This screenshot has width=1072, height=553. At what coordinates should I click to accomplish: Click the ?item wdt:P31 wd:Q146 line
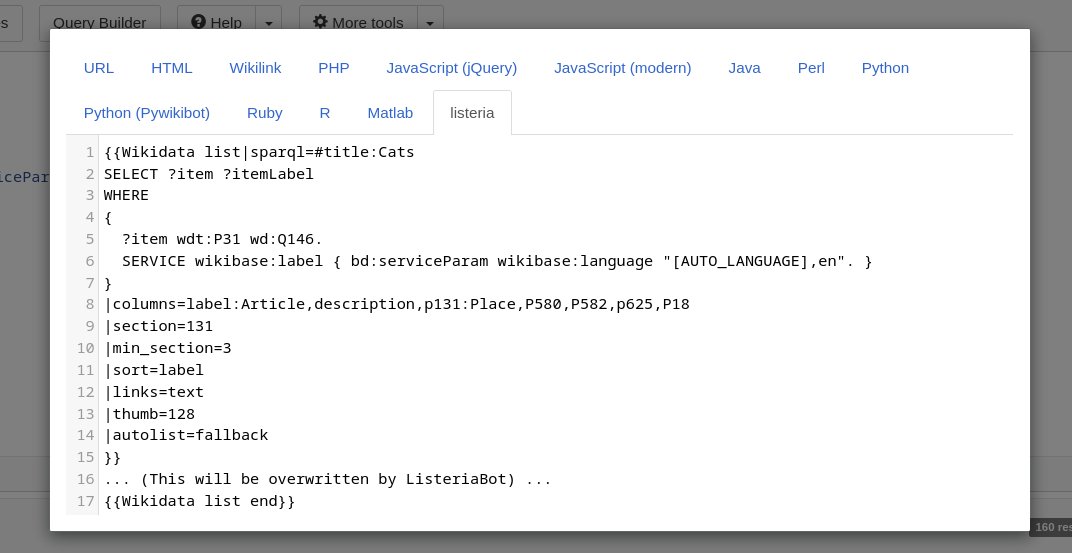(222, 239)
